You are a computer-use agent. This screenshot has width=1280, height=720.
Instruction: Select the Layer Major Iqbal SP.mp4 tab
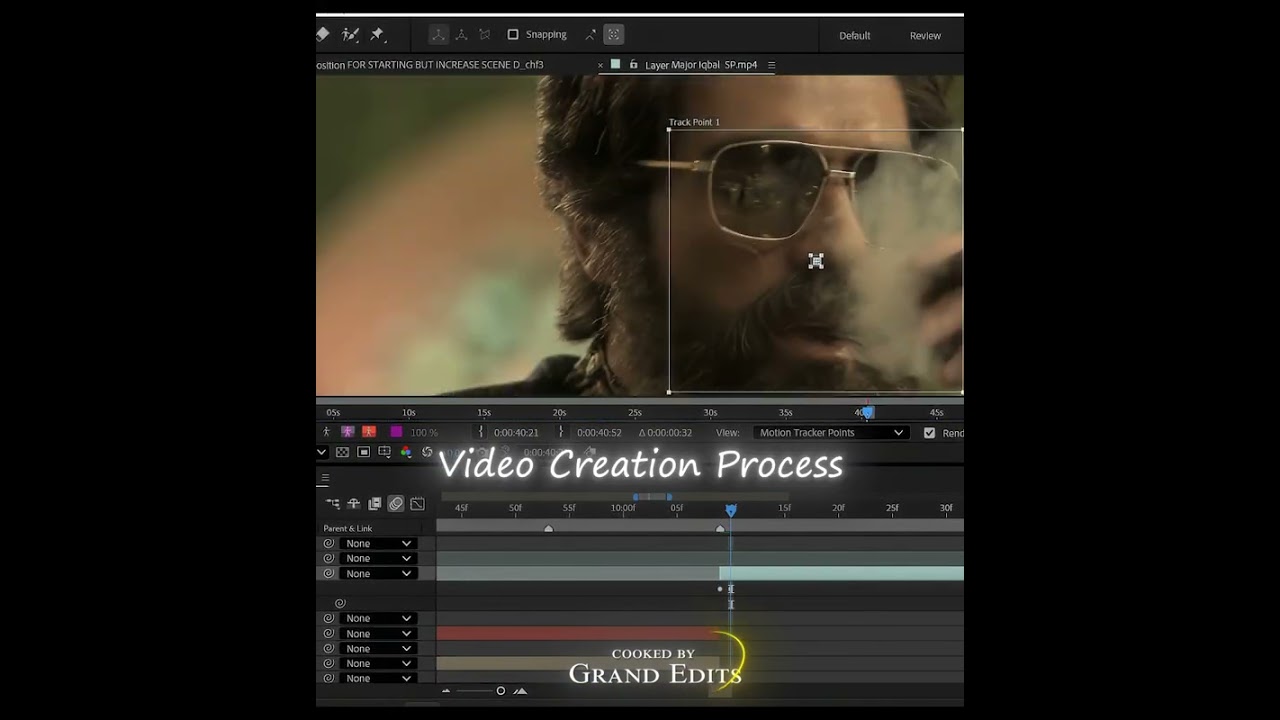click(701, 65)
